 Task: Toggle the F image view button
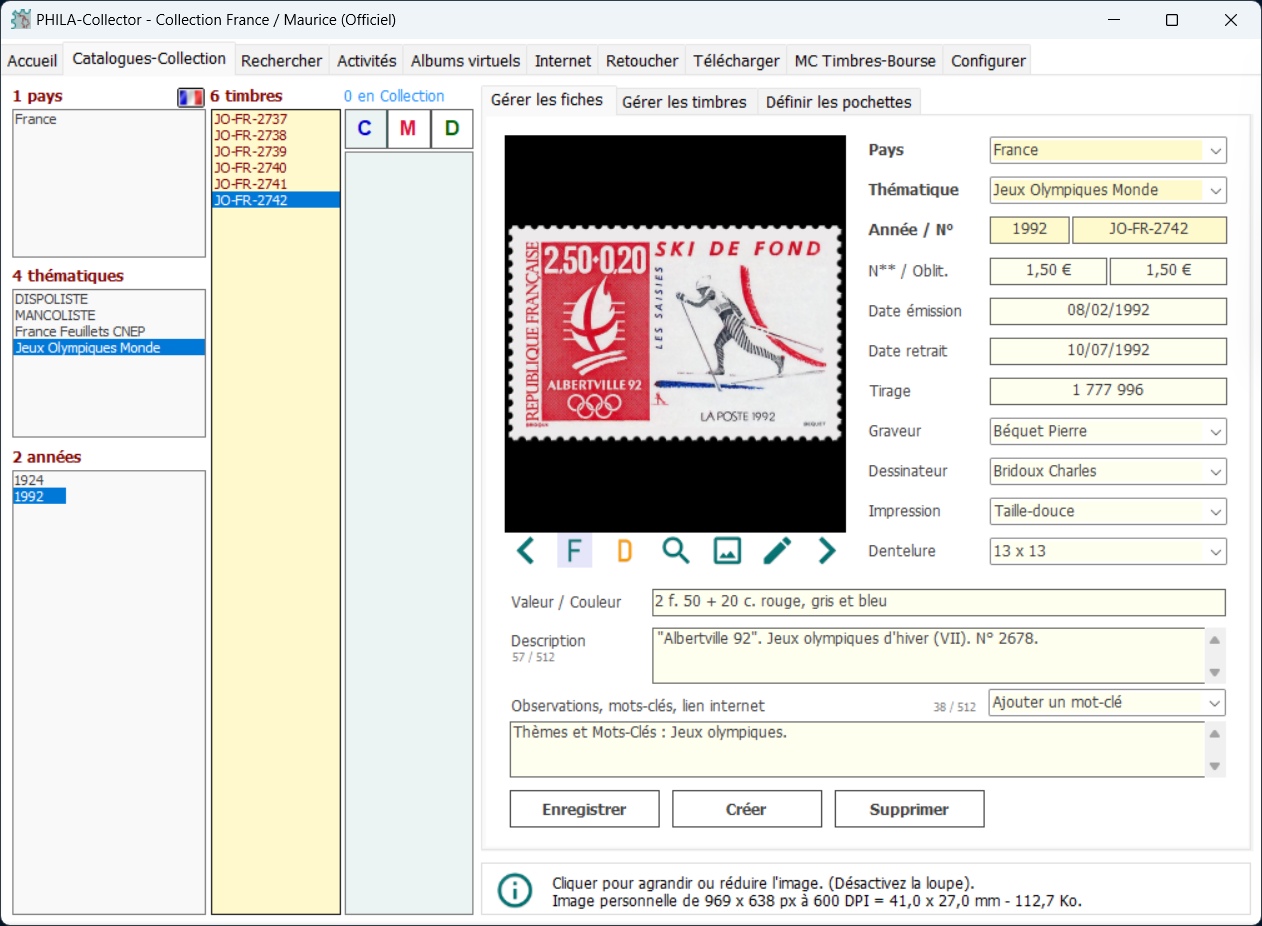click(x=574, y=550)
